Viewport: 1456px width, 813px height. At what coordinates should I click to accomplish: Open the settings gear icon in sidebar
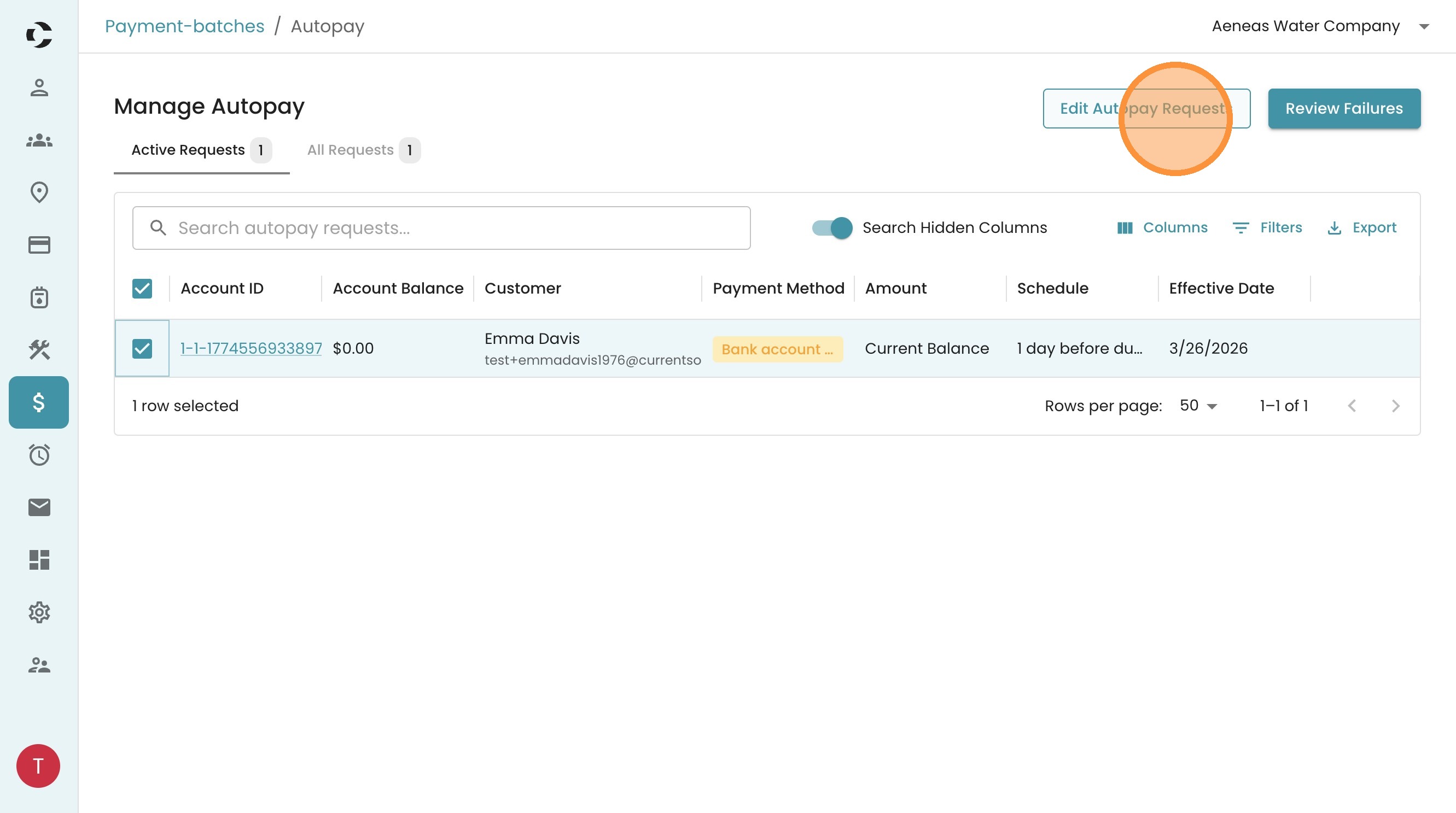[x=39, y=612]
